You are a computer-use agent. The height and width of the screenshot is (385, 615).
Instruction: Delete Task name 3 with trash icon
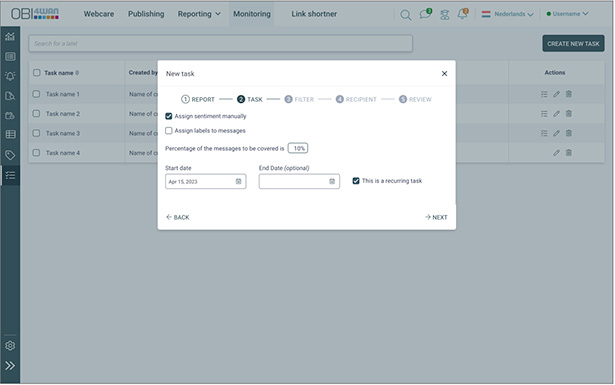(569, 133)
